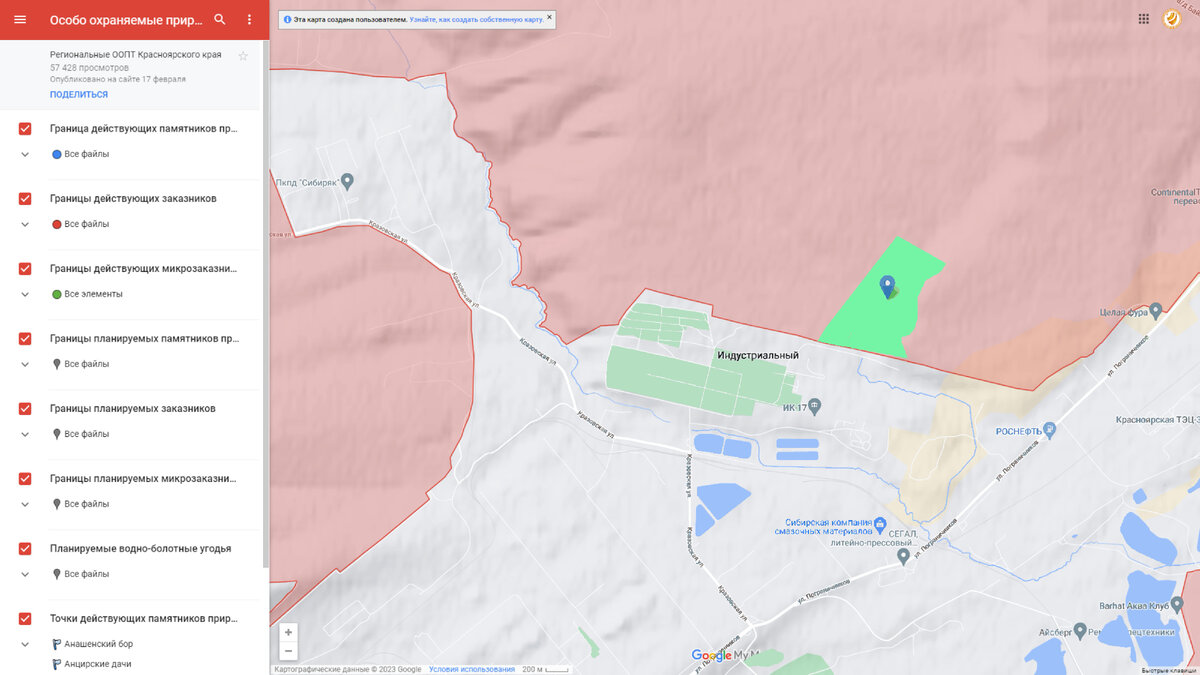Screen dimensions: 1200x675
Task: Expand Планируемые водно-болотные угодья layer chevron
Action: 25,574
